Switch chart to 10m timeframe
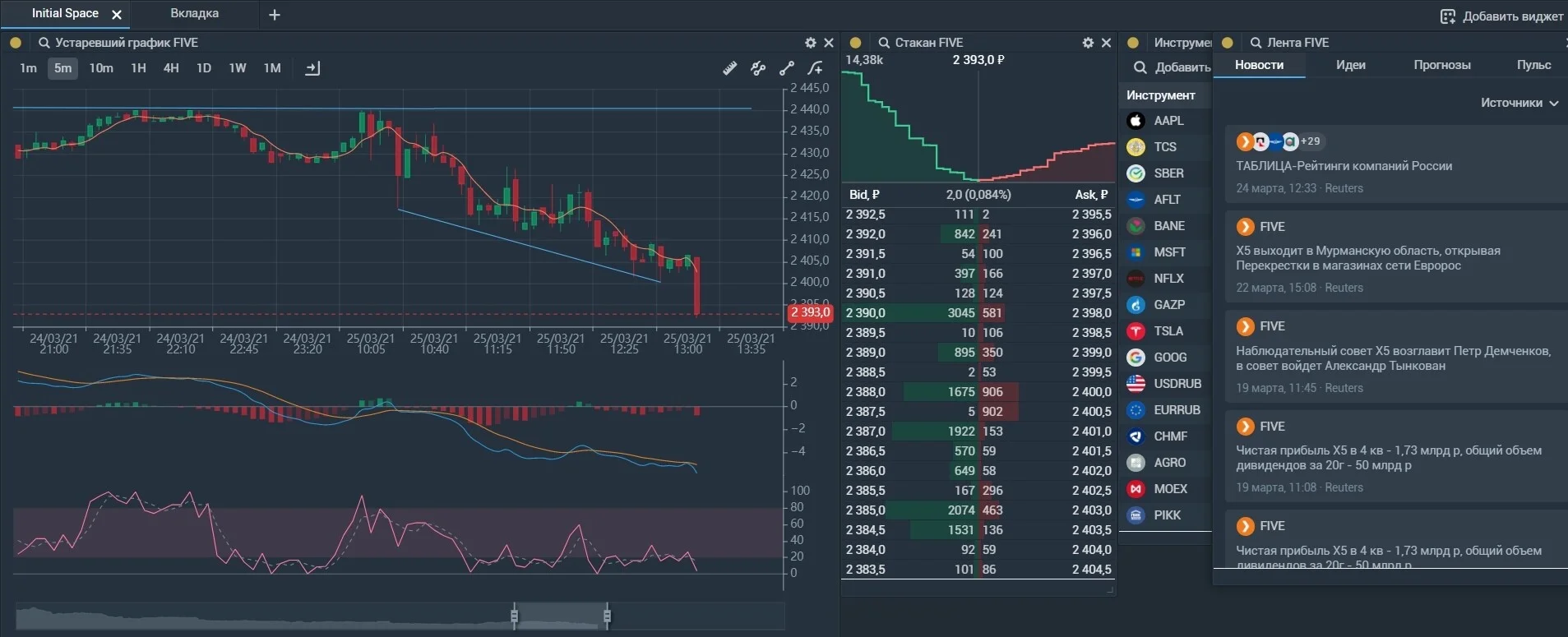Image resolution: width=1568 pixels, height=637 pixels. point(101,68)
